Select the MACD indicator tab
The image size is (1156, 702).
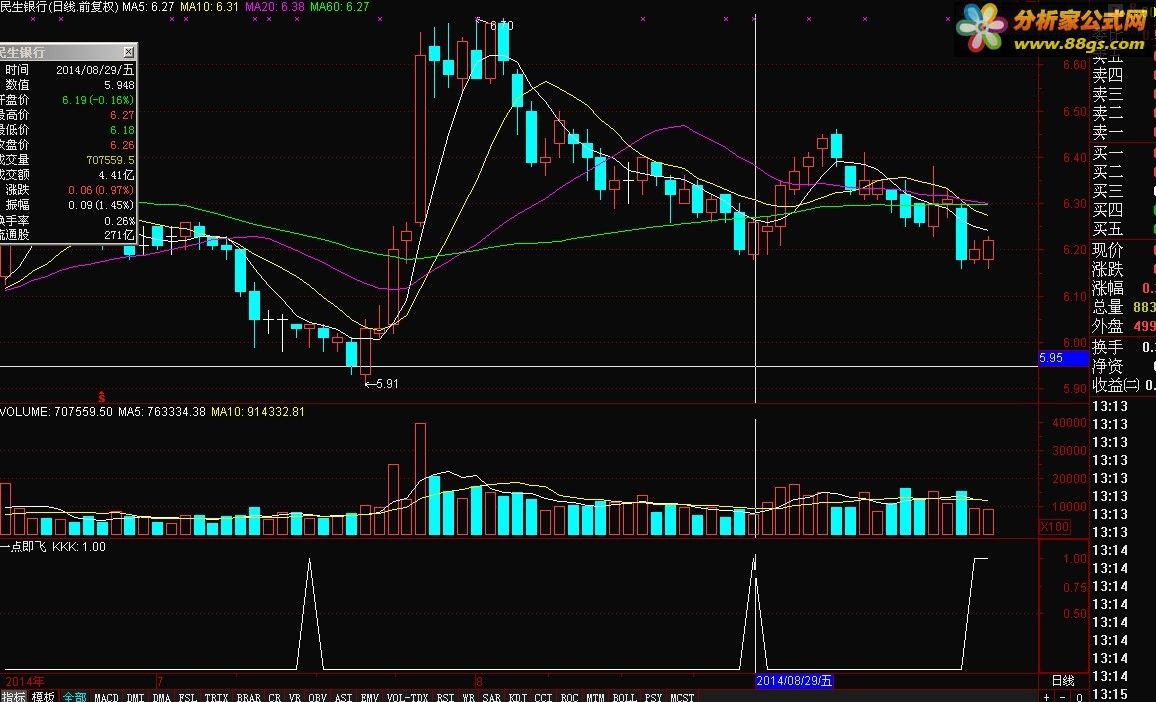[x=106, y=697]
